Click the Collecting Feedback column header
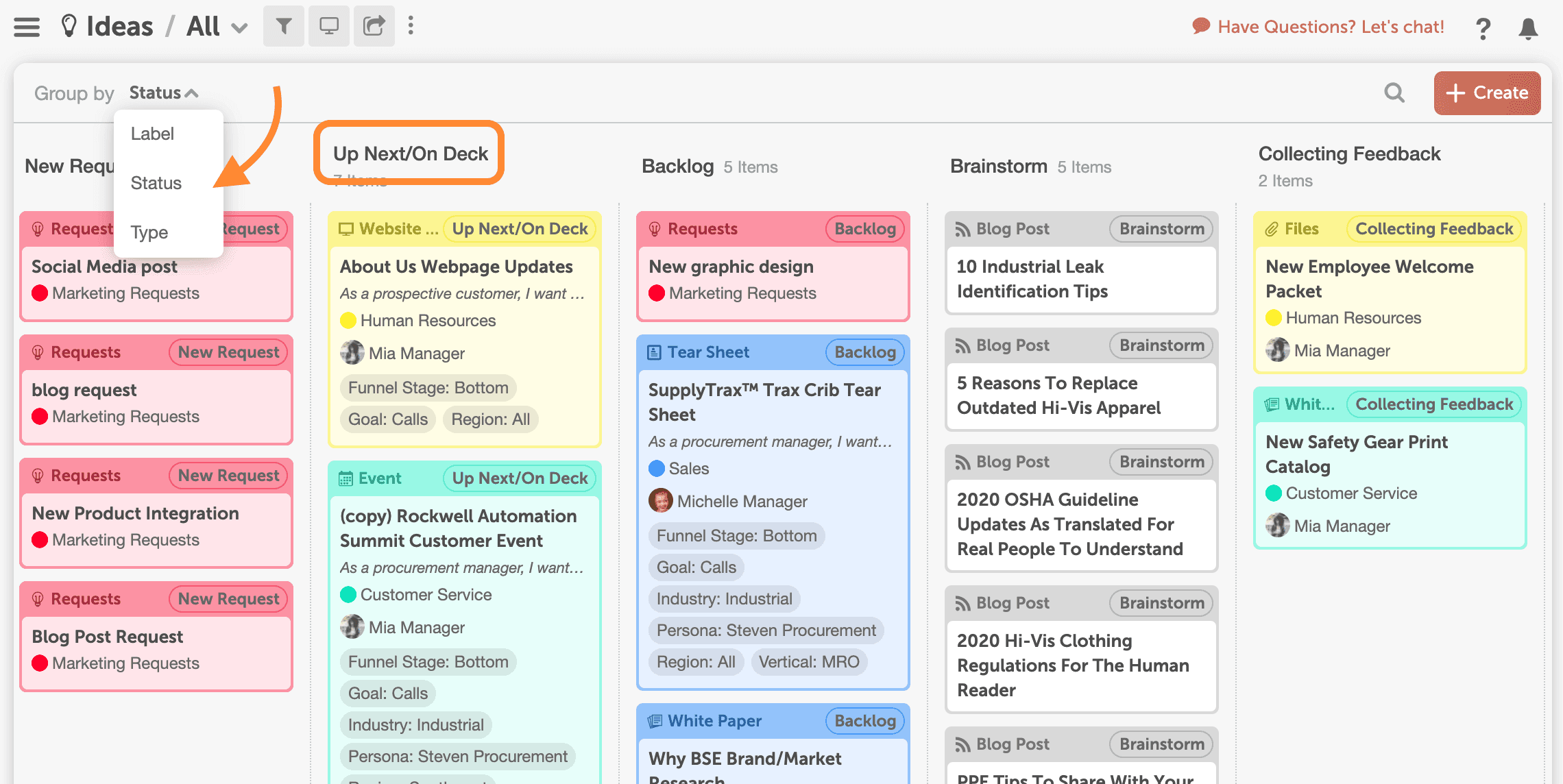 click(1349, 154)
